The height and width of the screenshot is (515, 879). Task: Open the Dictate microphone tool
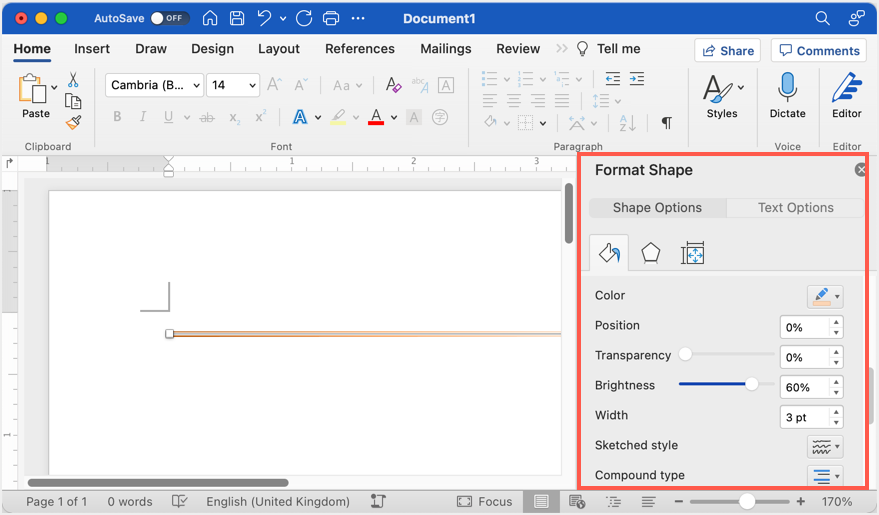[x=787, y=95]
